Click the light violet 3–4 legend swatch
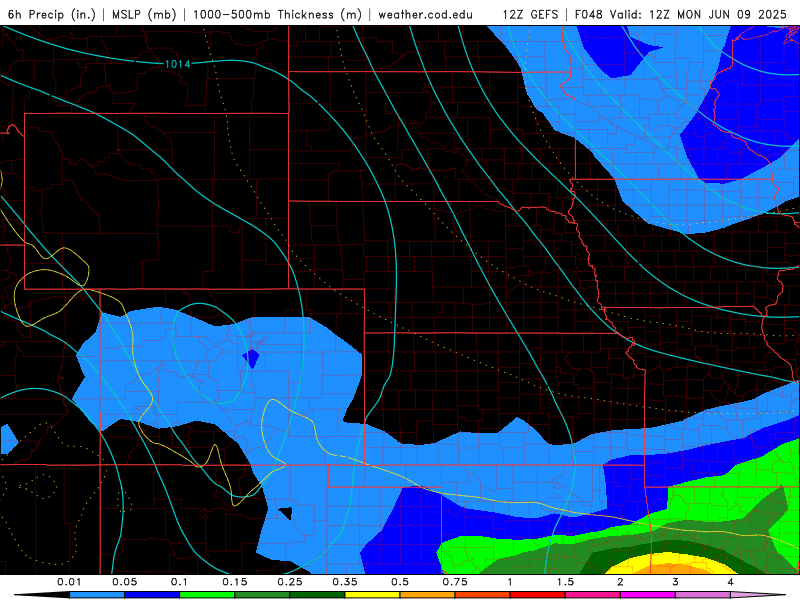 pos(703,595)
